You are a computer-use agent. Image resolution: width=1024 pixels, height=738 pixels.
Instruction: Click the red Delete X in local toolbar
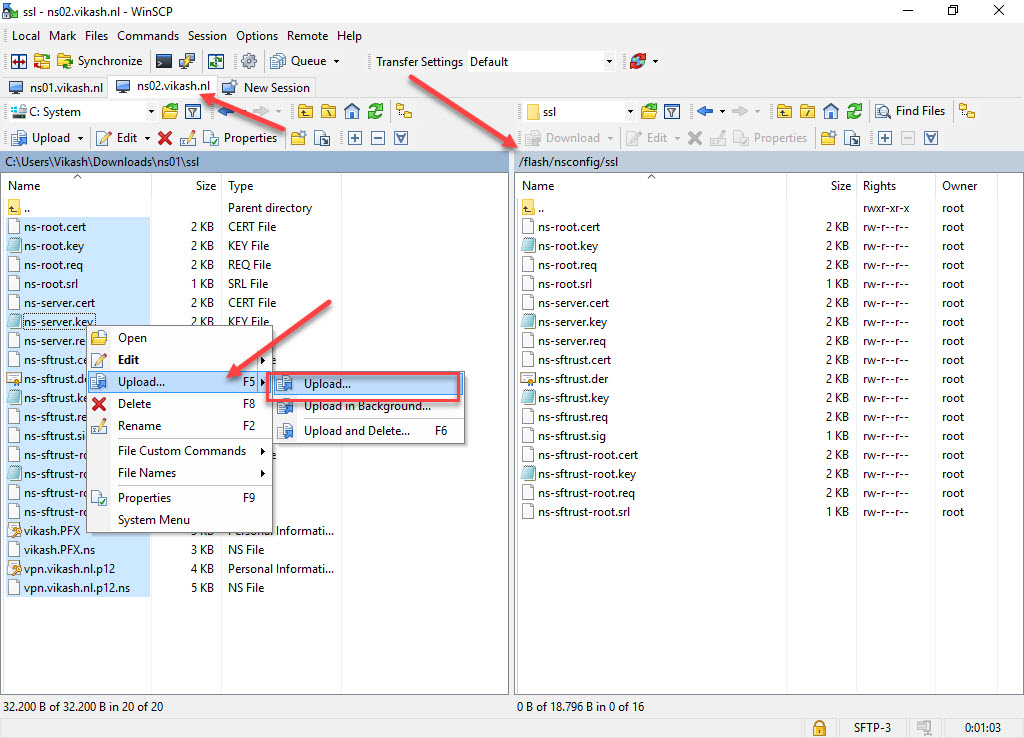[x=165, y=138]
